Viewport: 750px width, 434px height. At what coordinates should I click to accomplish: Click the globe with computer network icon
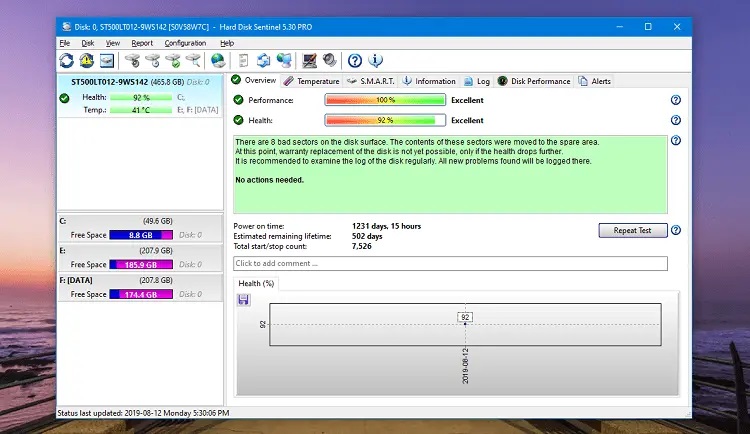coord(284,61)
